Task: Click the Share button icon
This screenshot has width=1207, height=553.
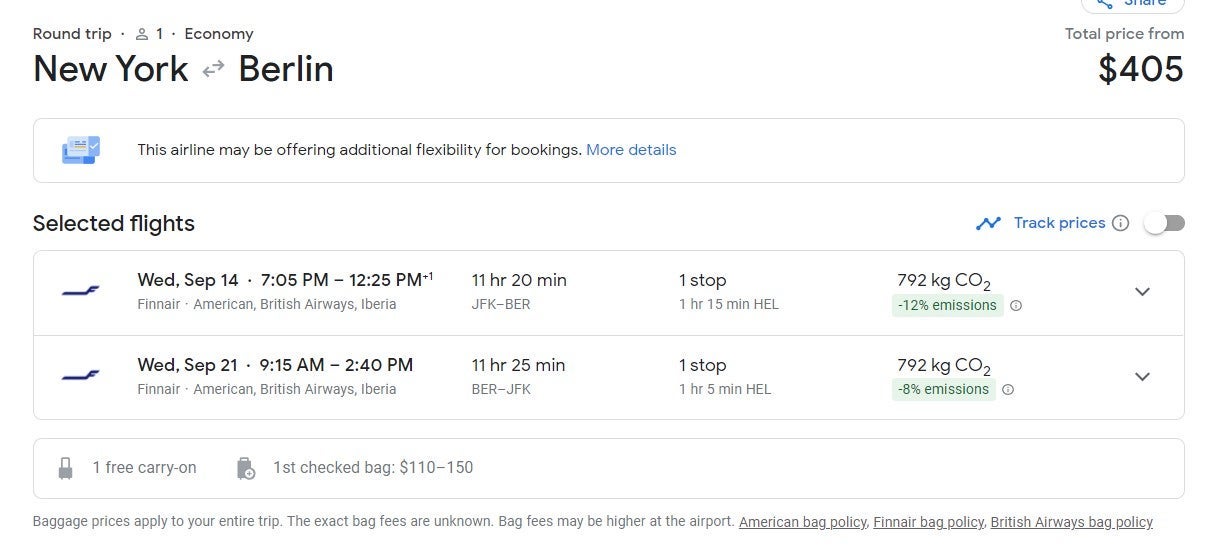Action: click(1105, 3)
